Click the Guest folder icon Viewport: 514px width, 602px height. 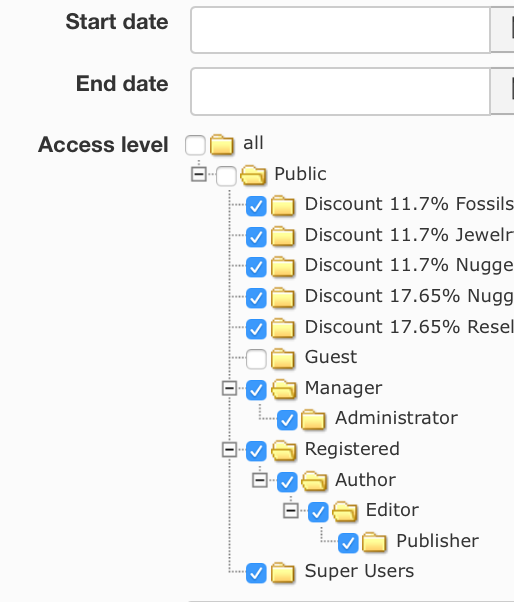click(x=283, y=359)
